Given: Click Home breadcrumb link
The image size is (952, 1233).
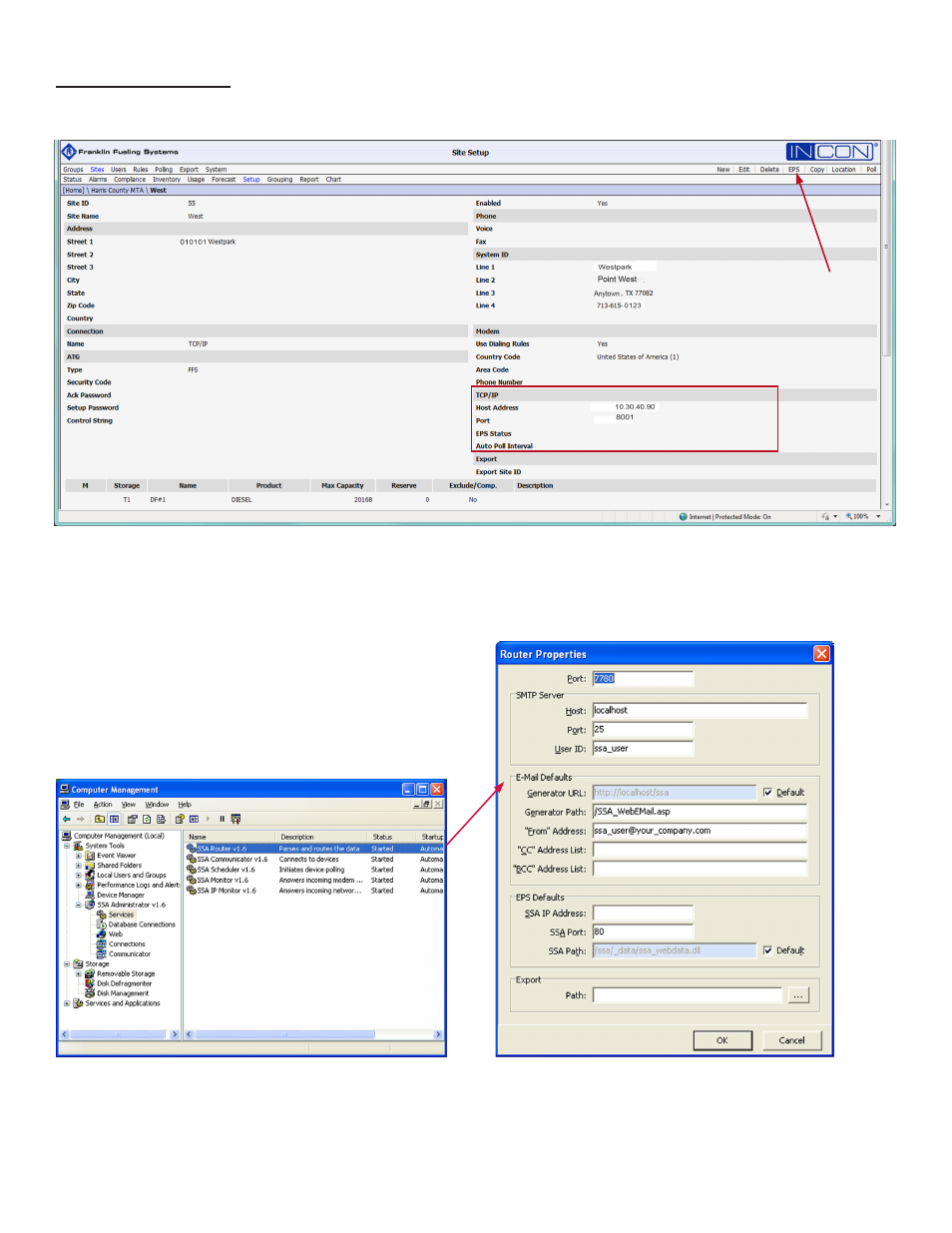Looking at the screenshot, I should coord(74,191).
